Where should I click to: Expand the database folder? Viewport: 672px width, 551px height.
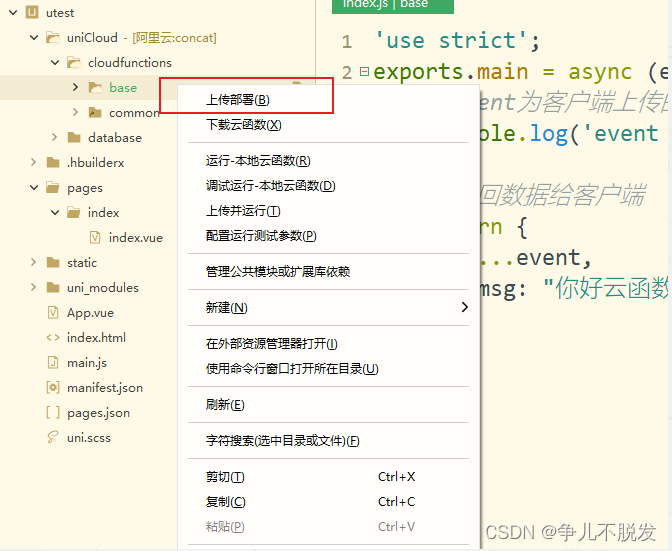(x=54, y=137)
